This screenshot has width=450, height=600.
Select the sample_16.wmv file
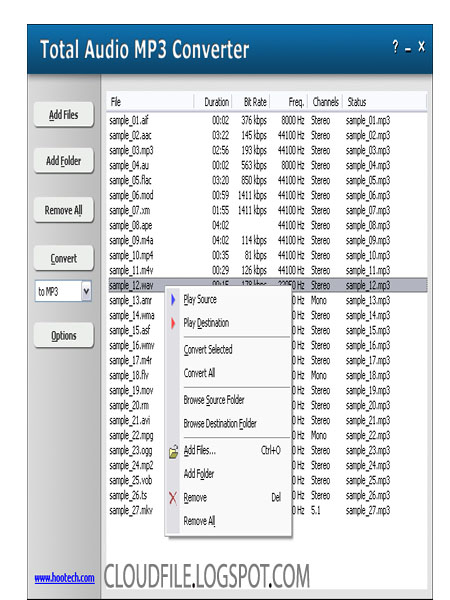coord(132,346)
